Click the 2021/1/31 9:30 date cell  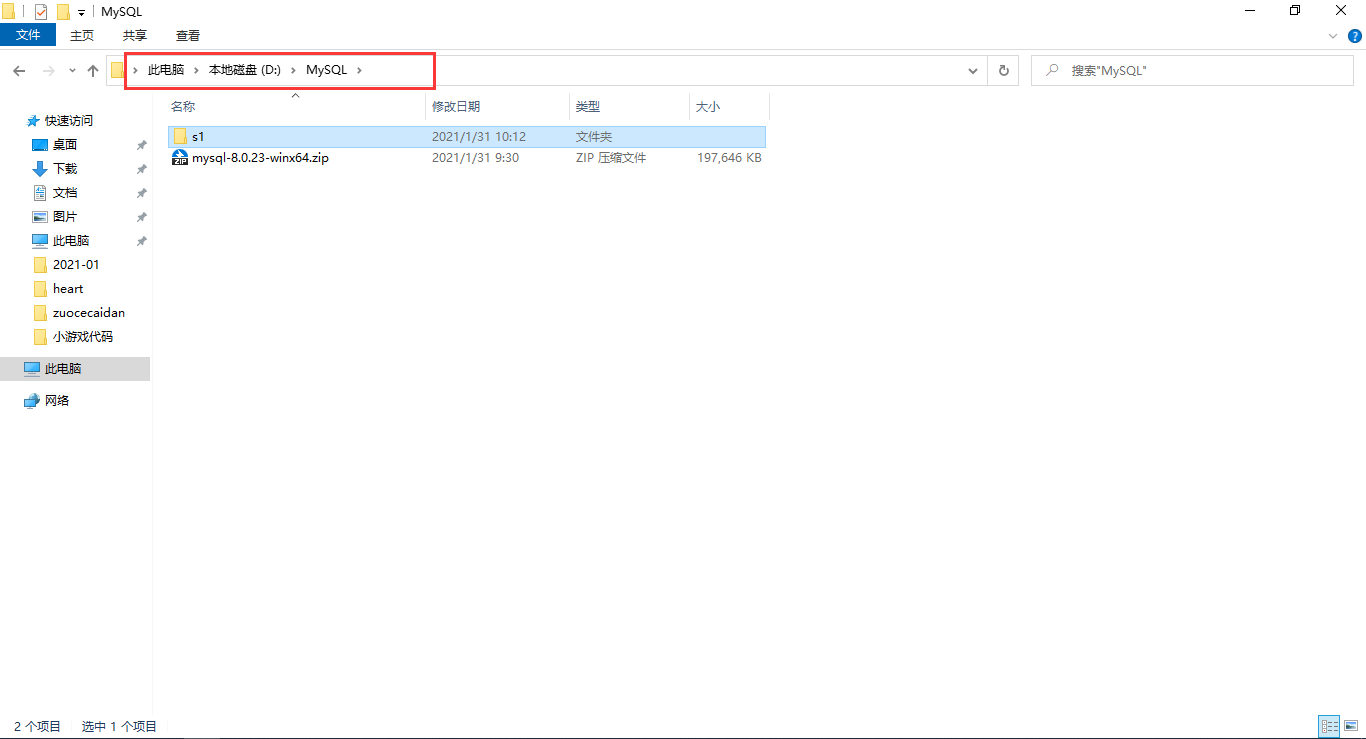click(475, 157)
